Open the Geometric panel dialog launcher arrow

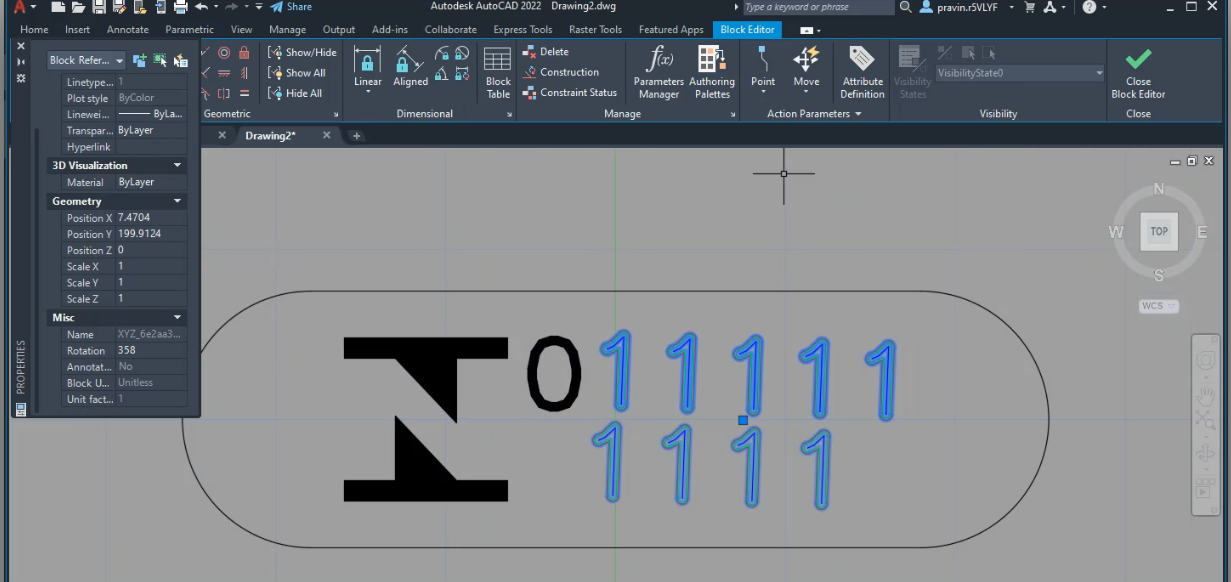point(336,114)
